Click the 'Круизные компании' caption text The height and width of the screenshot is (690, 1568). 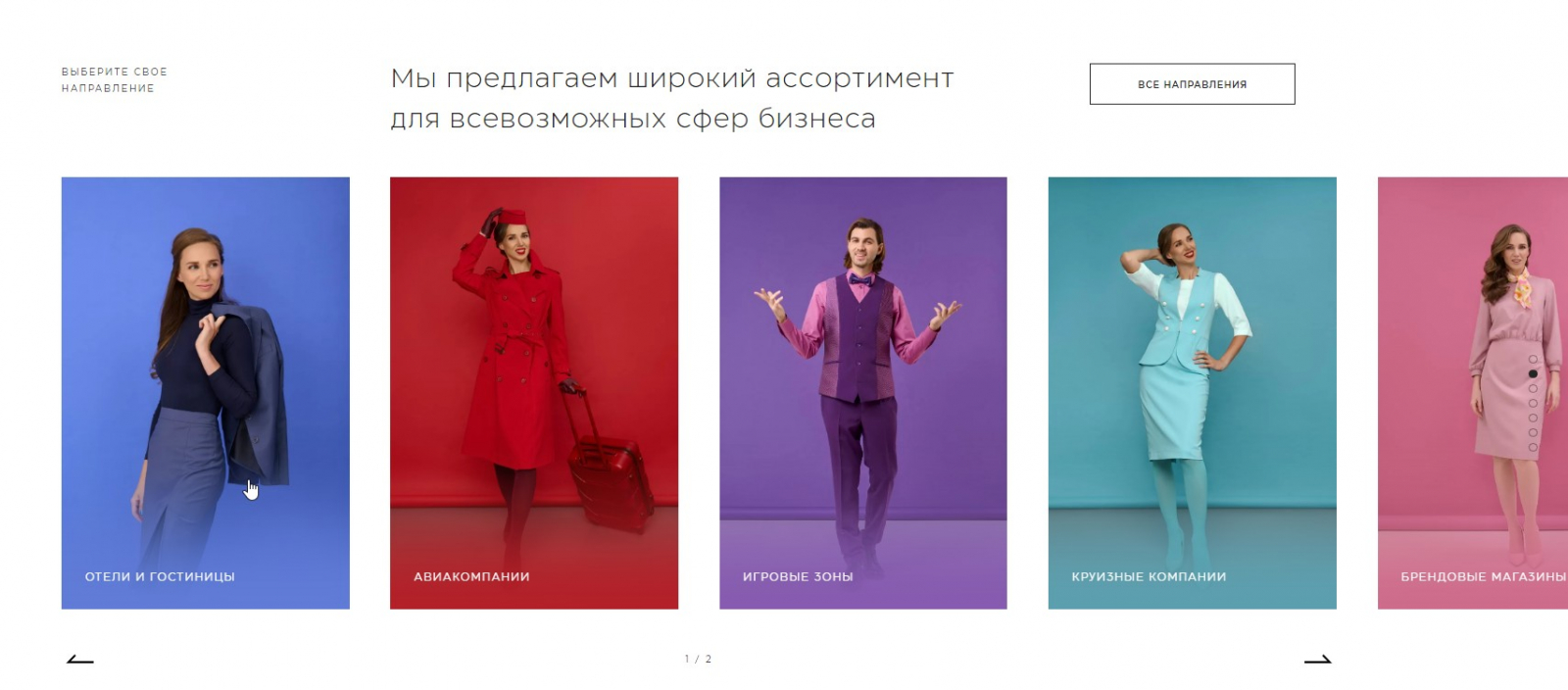(1149, 576)
